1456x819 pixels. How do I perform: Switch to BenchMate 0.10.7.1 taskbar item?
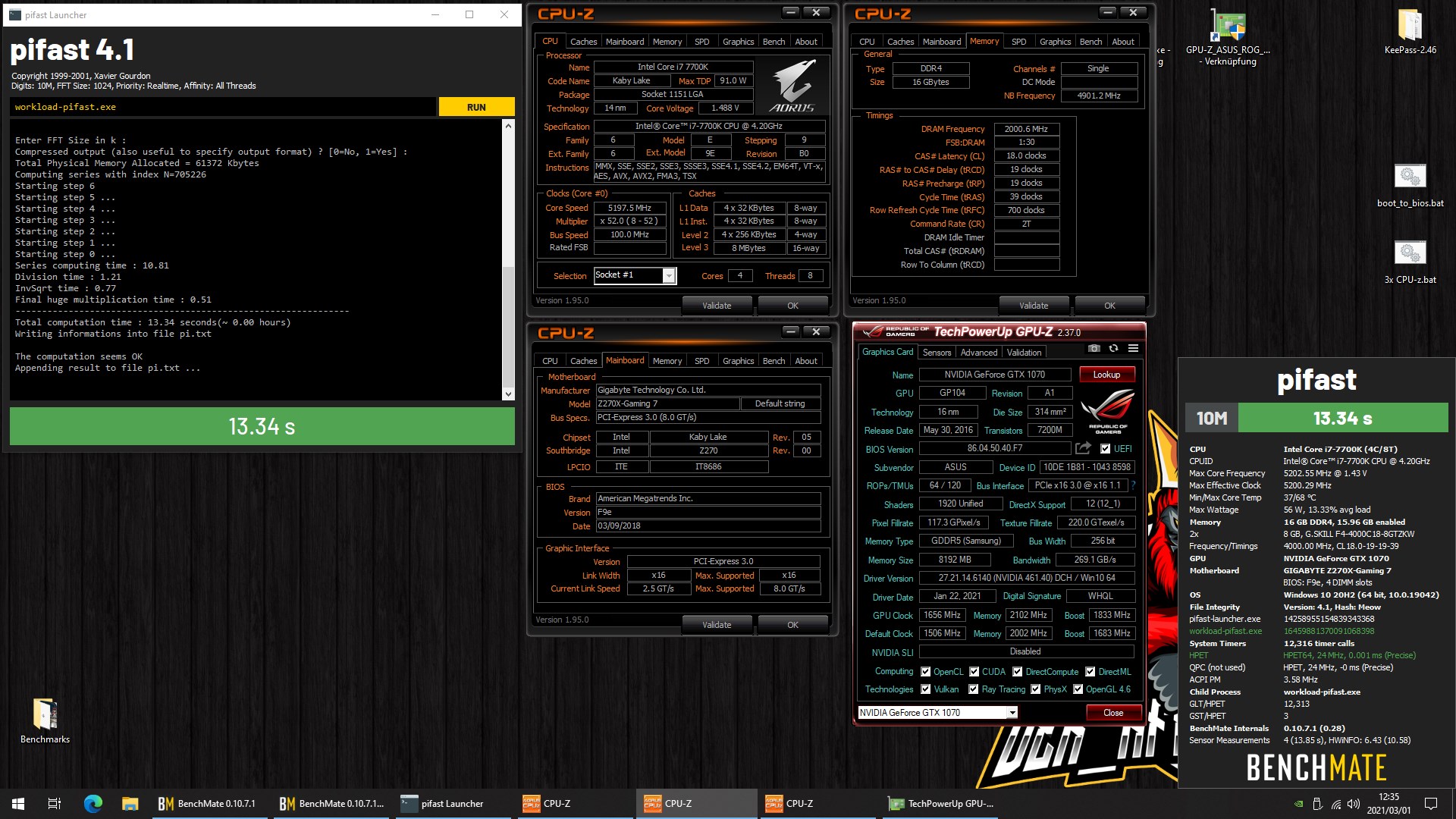coord(208,804)
